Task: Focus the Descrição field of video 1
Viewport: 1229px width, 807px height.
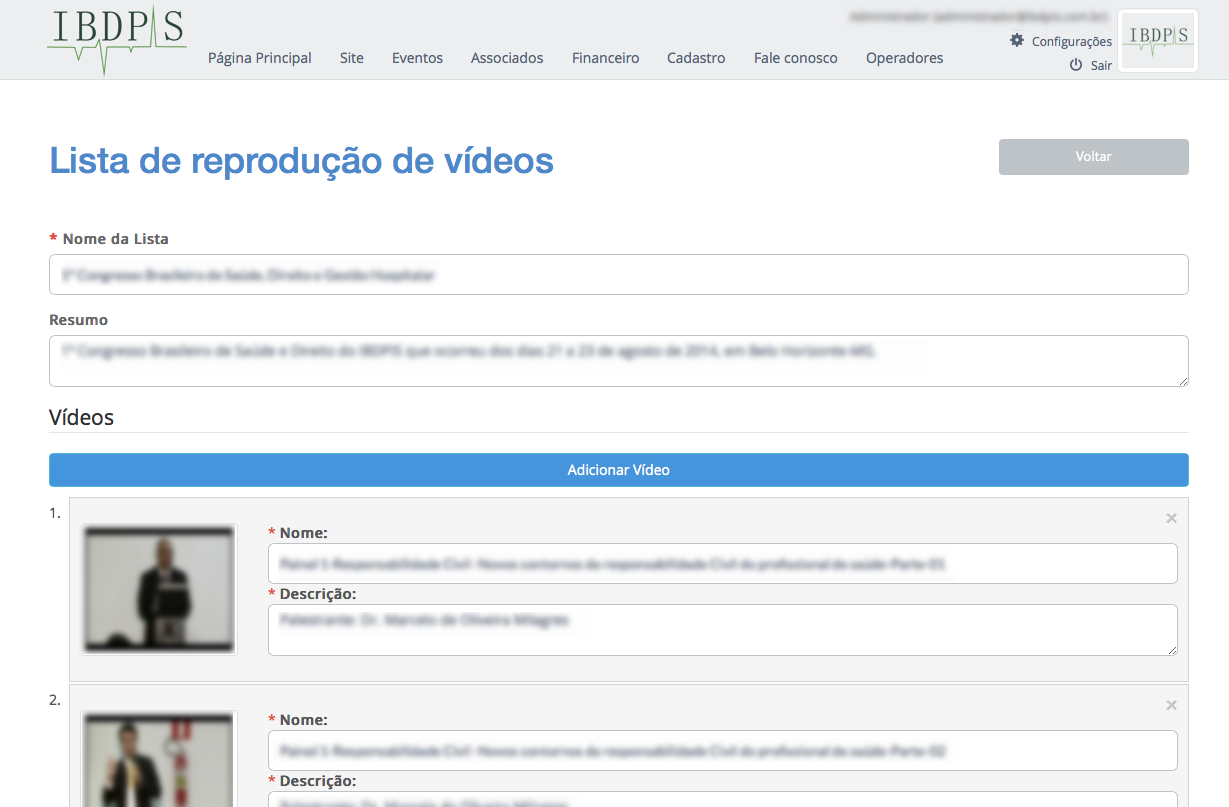Action: pos(723,630)
